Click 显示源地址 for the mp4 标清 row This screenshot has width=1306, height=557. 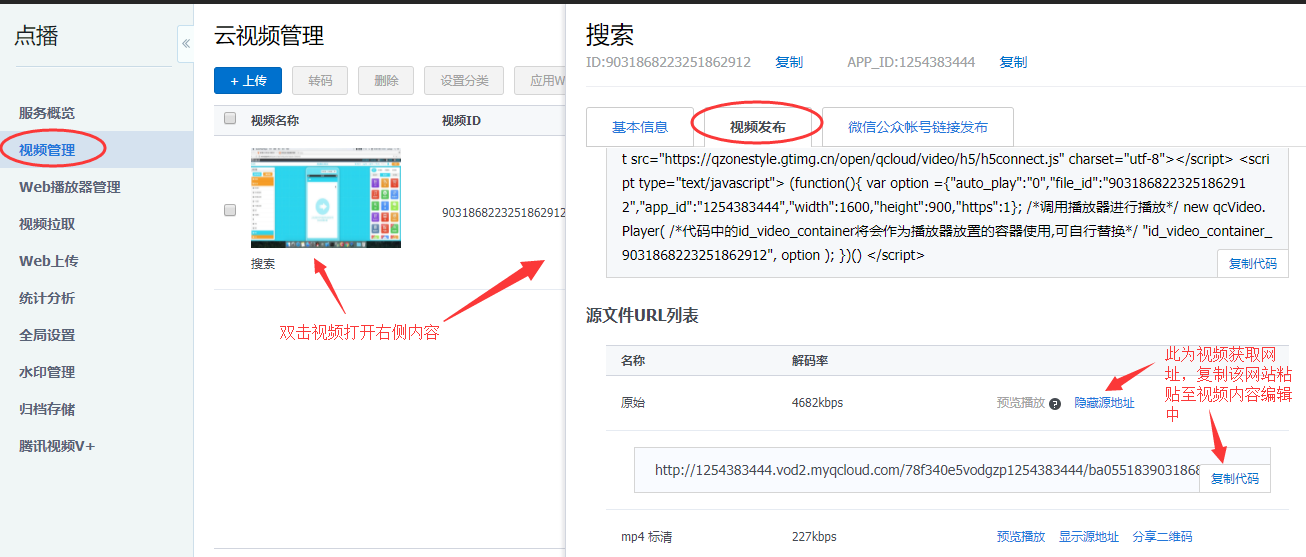(x=1089, y=537)
